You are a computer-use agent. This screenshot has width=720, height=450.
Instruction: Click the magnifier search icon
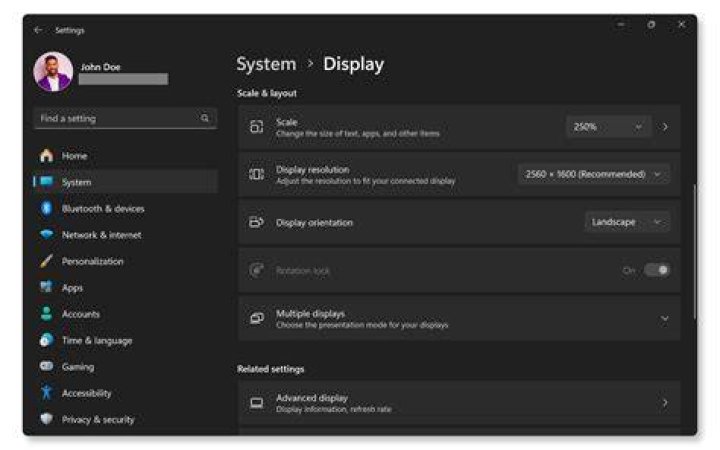point(205,118)
